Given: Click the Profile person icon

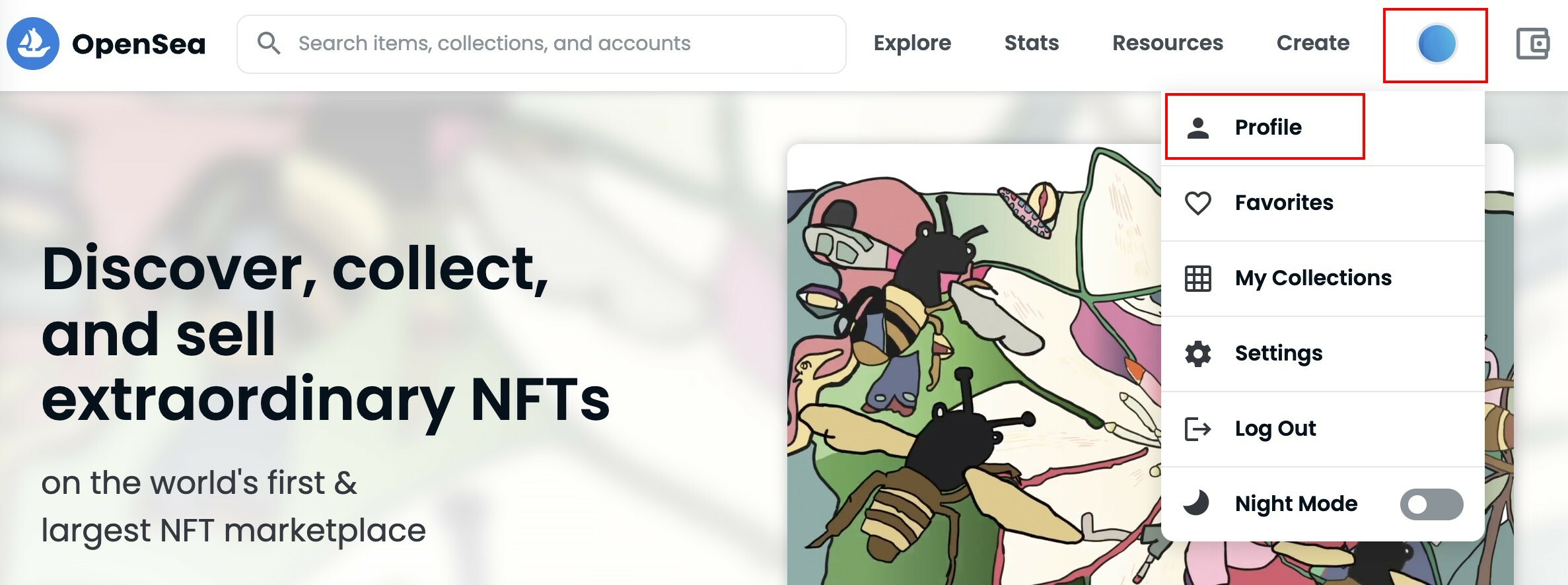Looking at the screenshot, I should [x=1197, y=127].
